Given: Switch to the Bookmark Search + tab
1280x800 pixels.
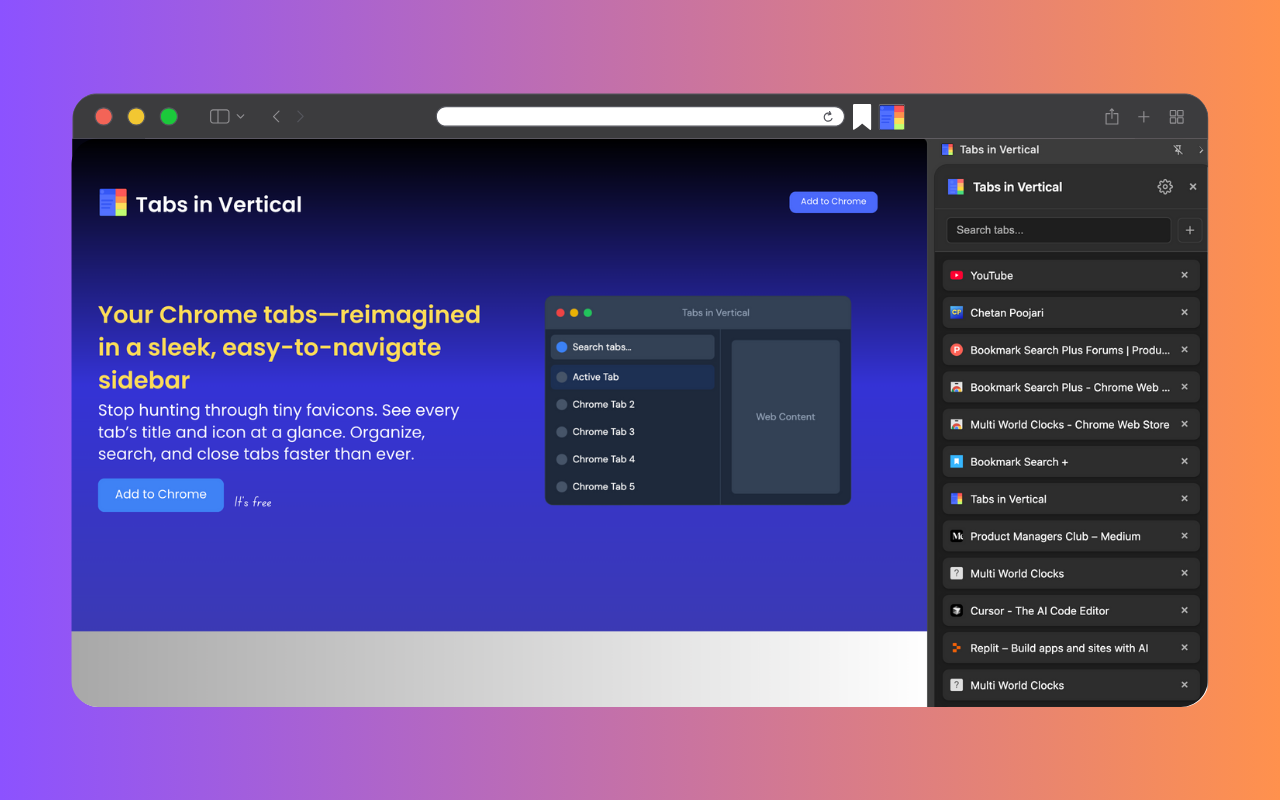Looking at the screenshot, I should click(1071, 461).
